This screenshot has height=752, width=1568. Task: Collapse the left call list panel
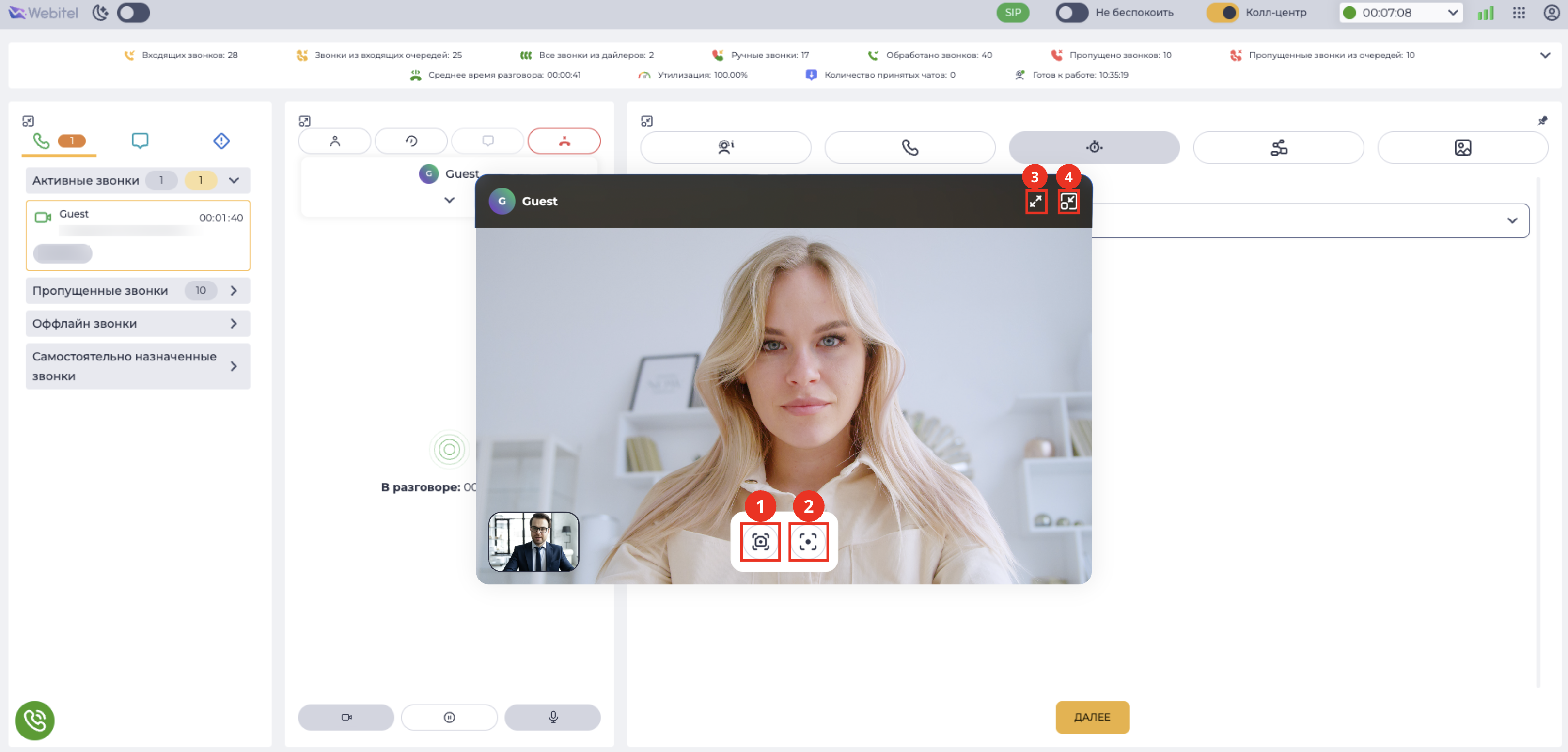28,121
